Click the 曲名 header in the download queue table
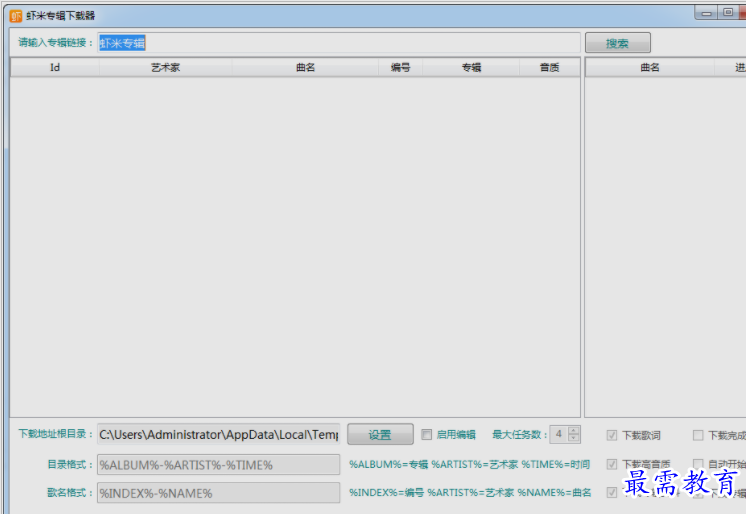Screen dimensions: 746x514 coord(650,68)
